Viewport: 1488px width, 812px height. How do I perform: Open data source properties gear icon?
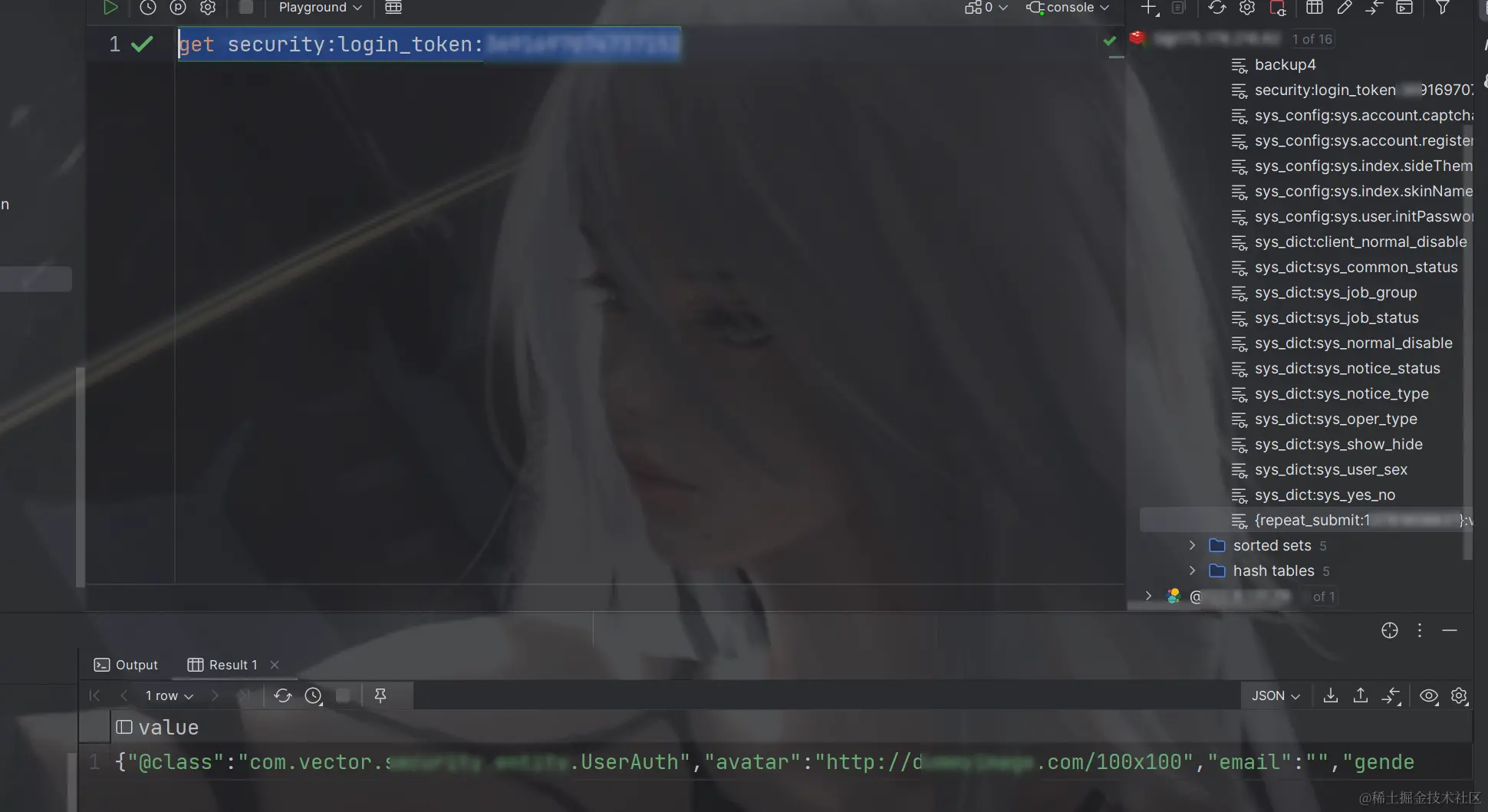[x=1247, y=8]
